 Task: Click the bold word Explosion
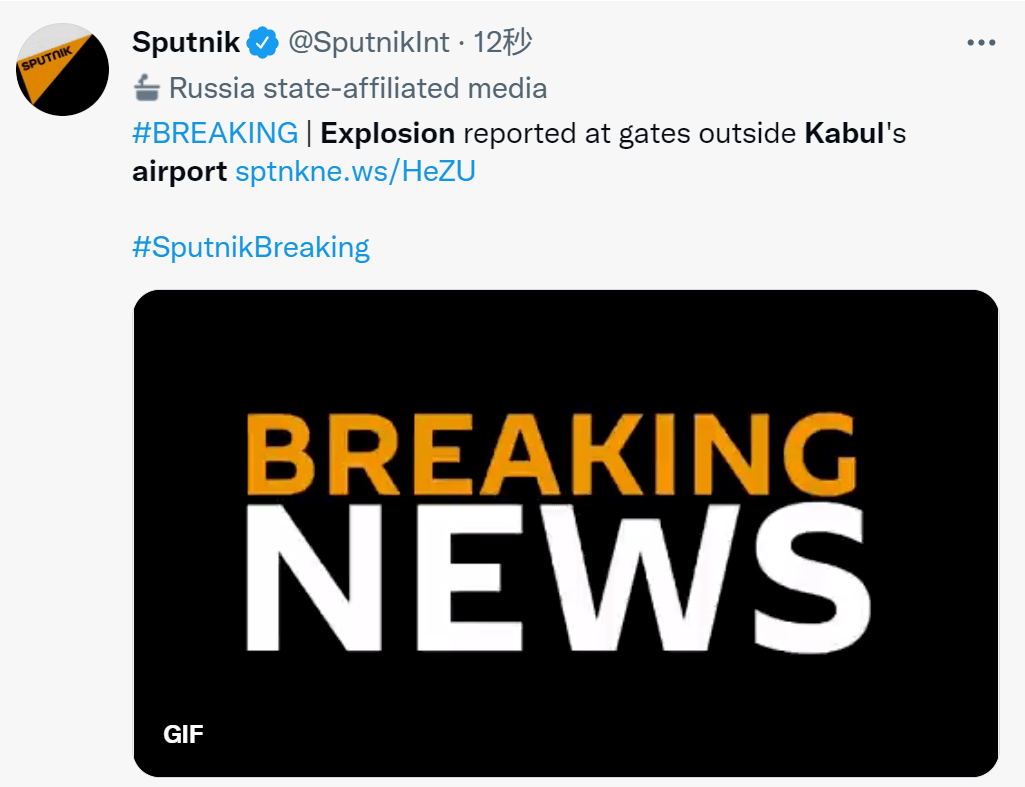click(388, 132)
